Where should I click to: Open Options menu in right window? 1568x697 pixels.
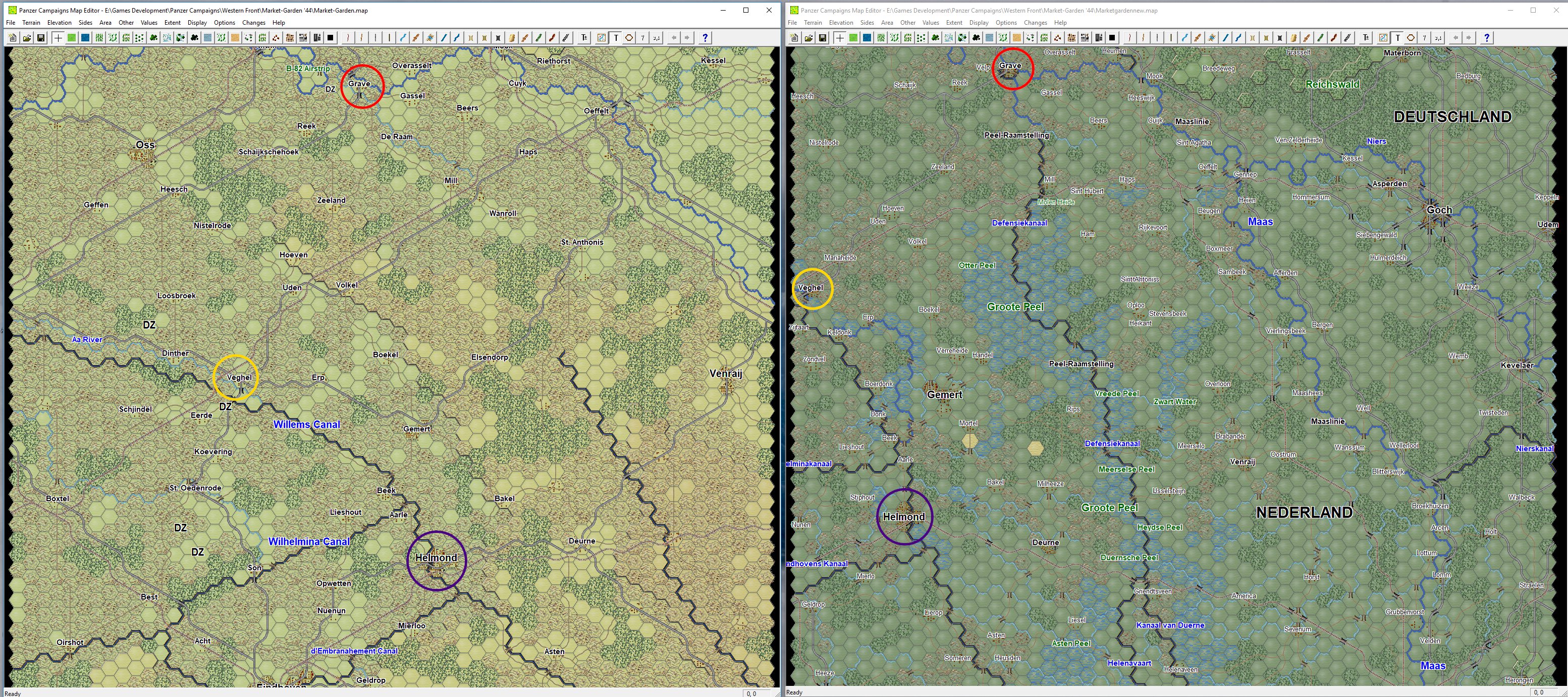click(x=1006, y=23)
